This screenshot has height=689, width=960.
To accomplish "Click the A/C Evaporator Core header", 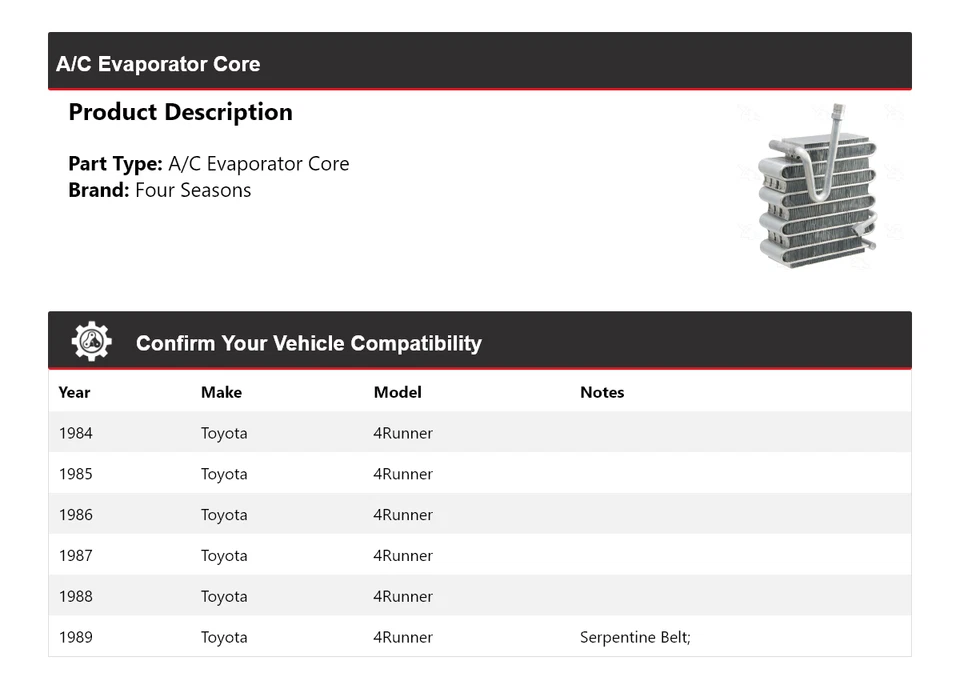I will [x=158, y=64].
